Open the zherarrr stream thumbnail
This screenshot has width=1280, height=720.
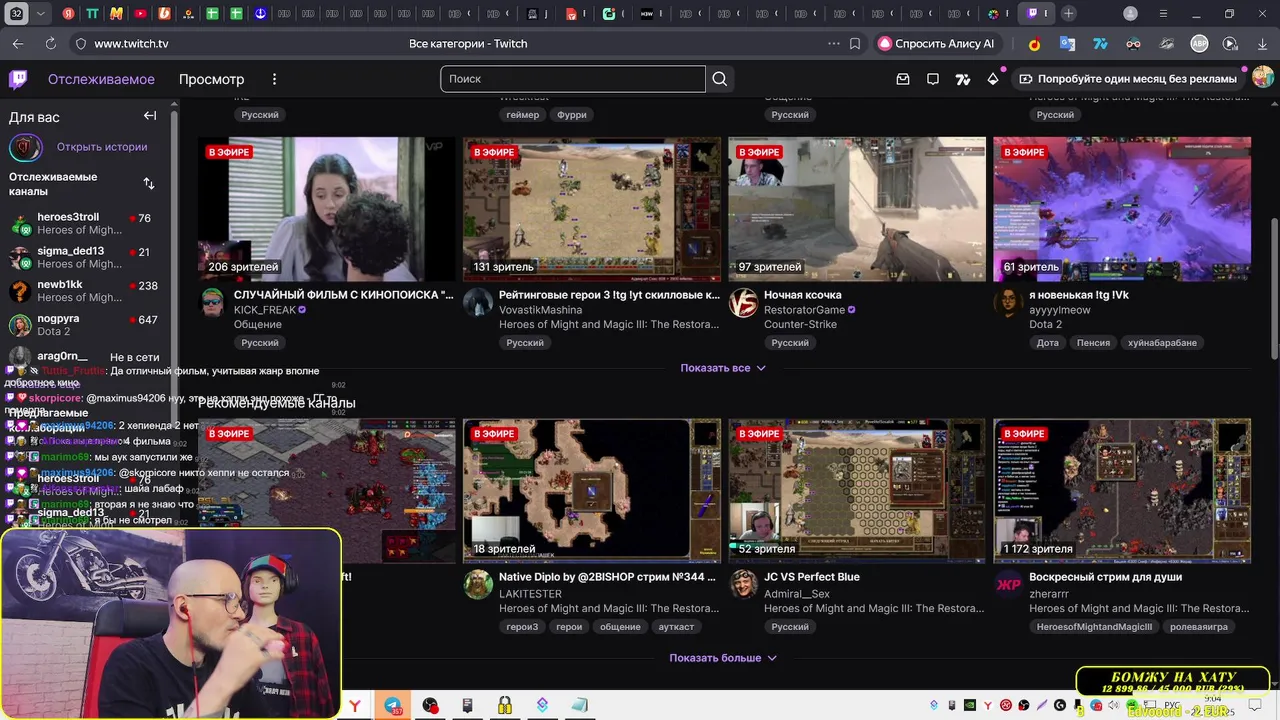pos(1122,491)
